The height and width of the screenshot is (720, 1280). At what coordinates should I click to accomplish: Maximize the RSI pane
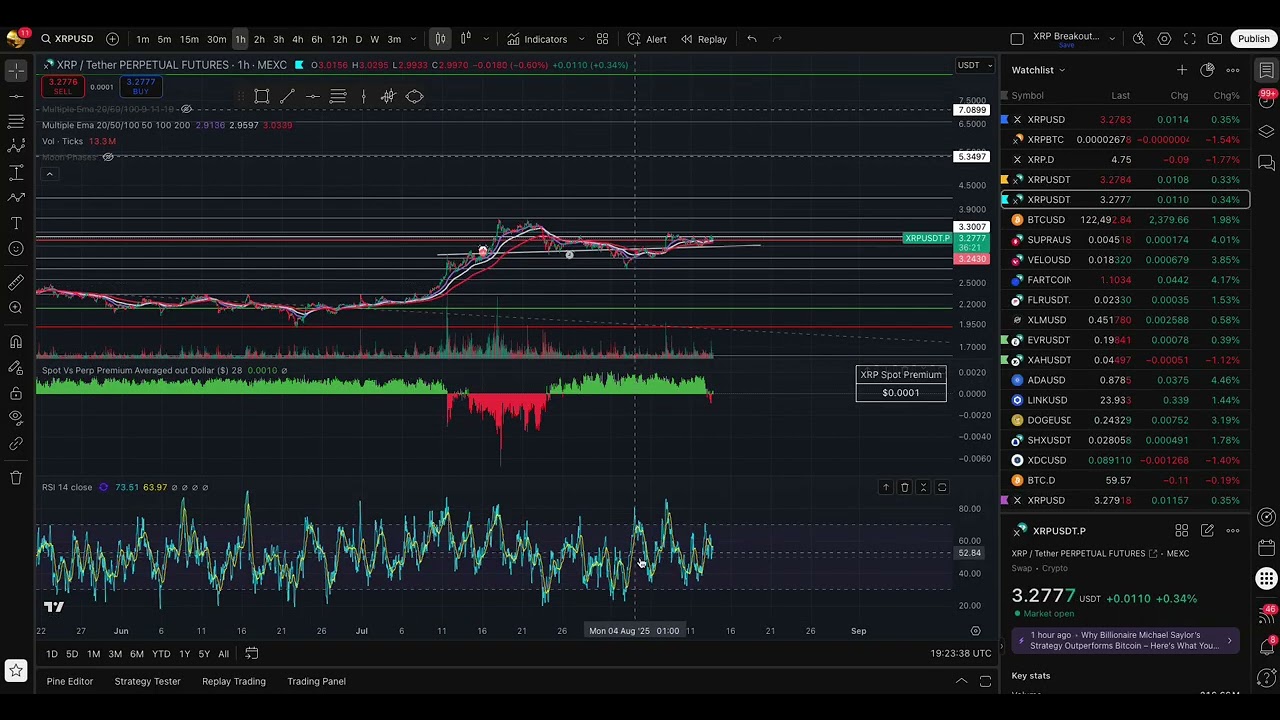point(942,487)
